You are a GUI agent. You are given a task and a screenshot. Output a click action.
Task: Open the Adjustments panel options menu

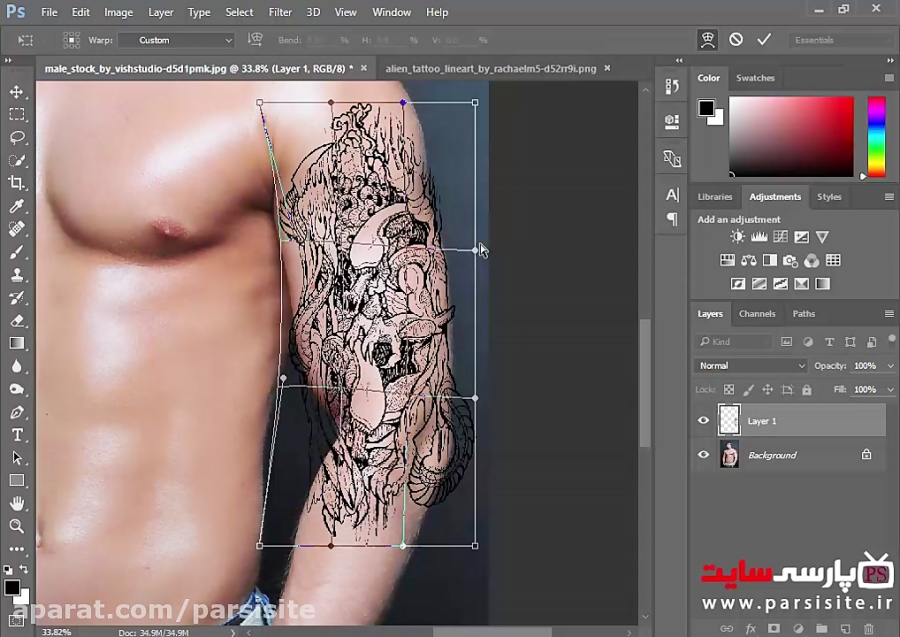tap(889, 196)
